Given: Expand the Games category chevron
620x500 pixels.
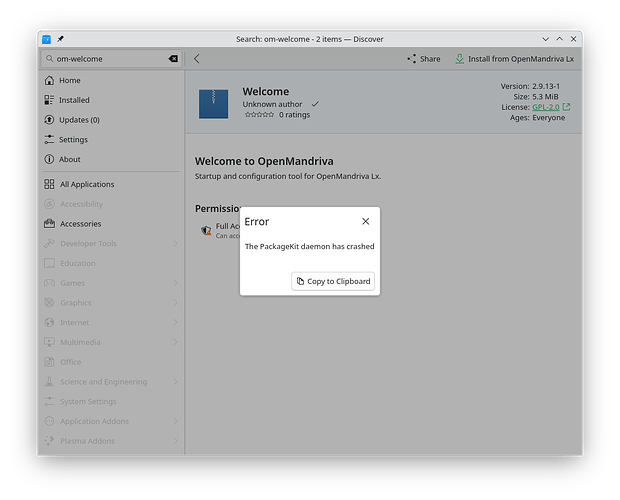Looking at the screenshot, I should pyautogui.click(x=175, y=283).
